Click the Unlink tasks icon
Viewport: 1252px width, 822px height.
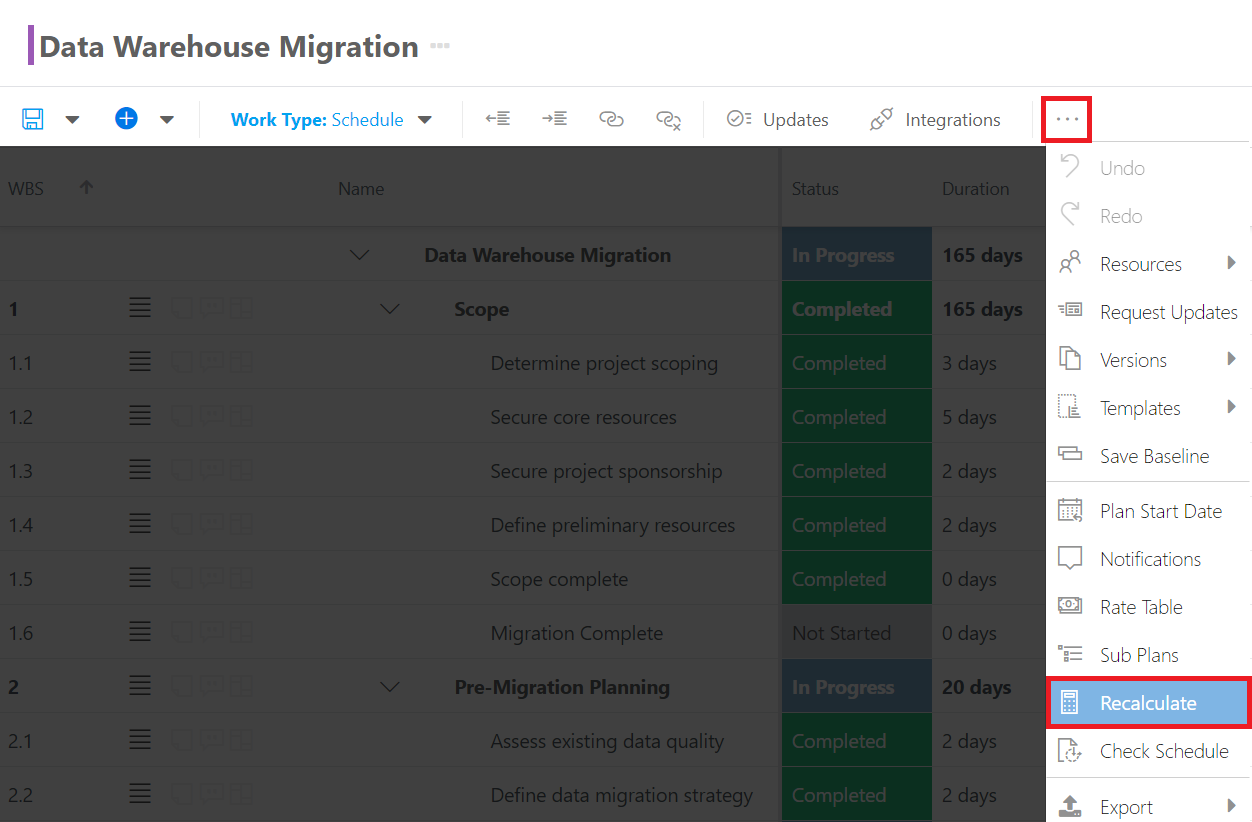668,120
